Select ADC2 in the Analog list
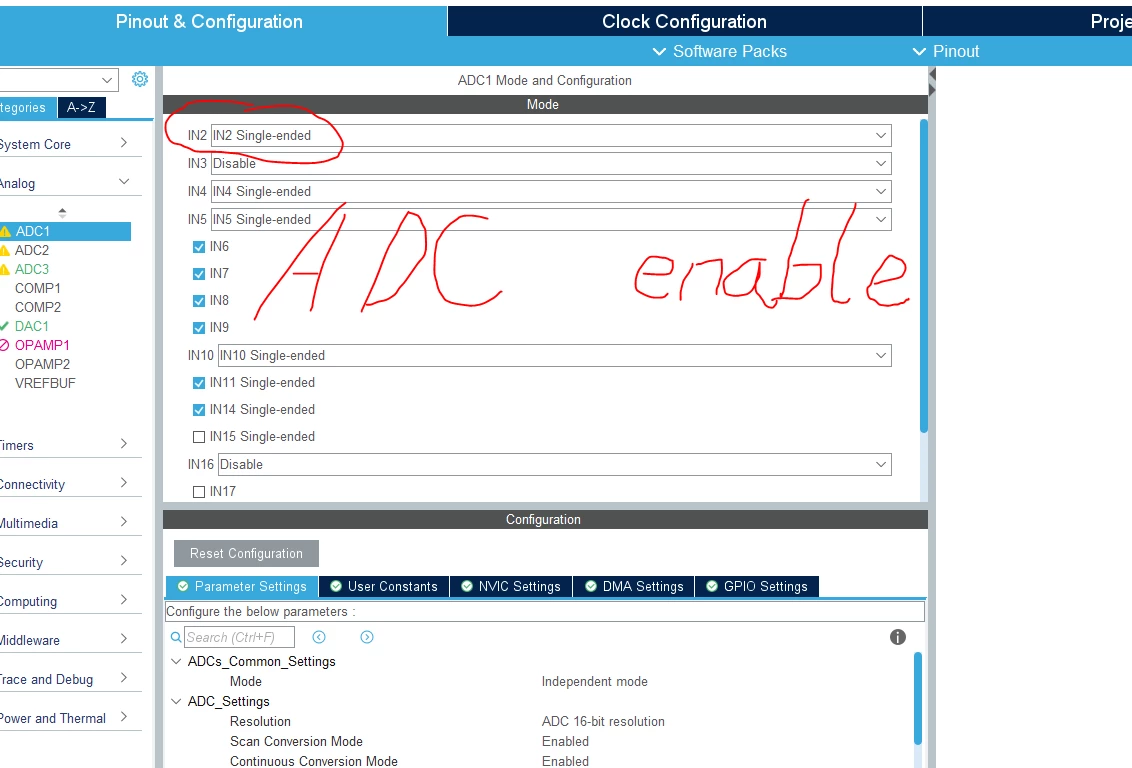Image resolution: width=1132 pixels, height=768 pixels. (32, 250)
